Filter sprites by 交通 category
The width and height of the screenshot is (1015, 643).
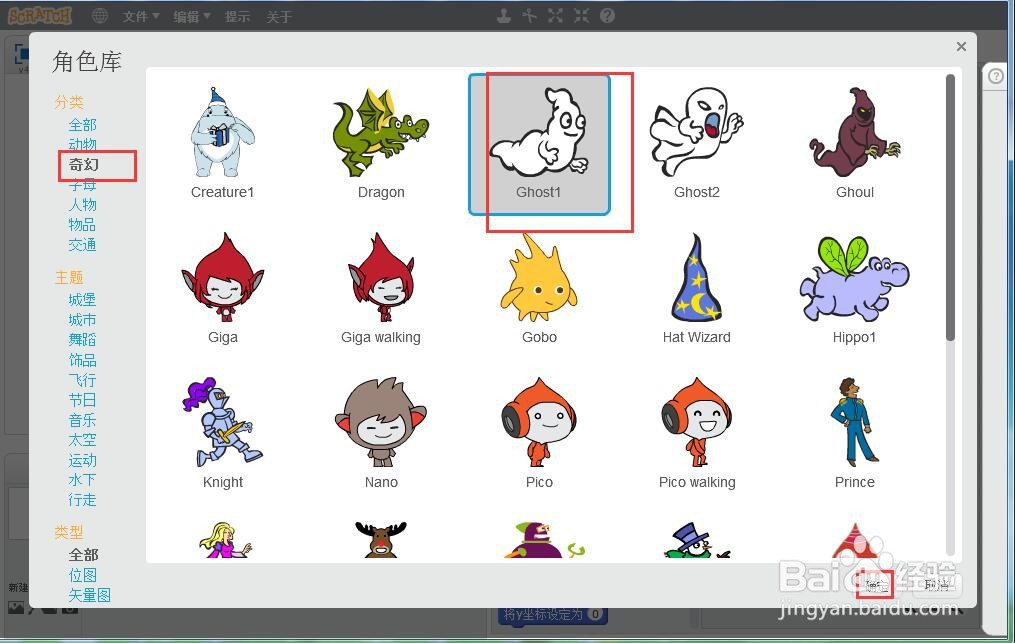coord(82,245)
